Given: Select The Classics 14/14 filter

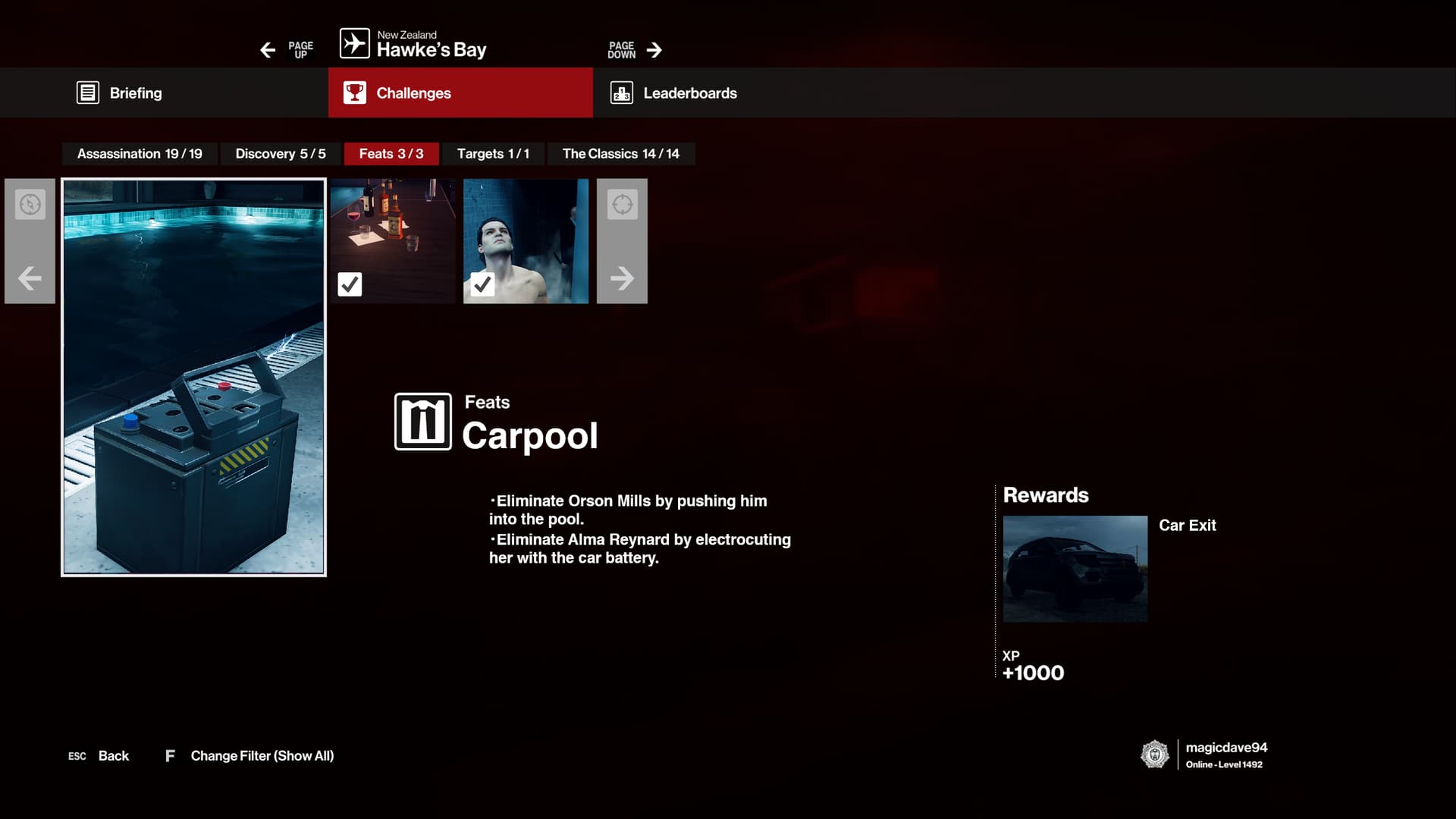Looking at the screenshot, I should [x=620, y=153].
